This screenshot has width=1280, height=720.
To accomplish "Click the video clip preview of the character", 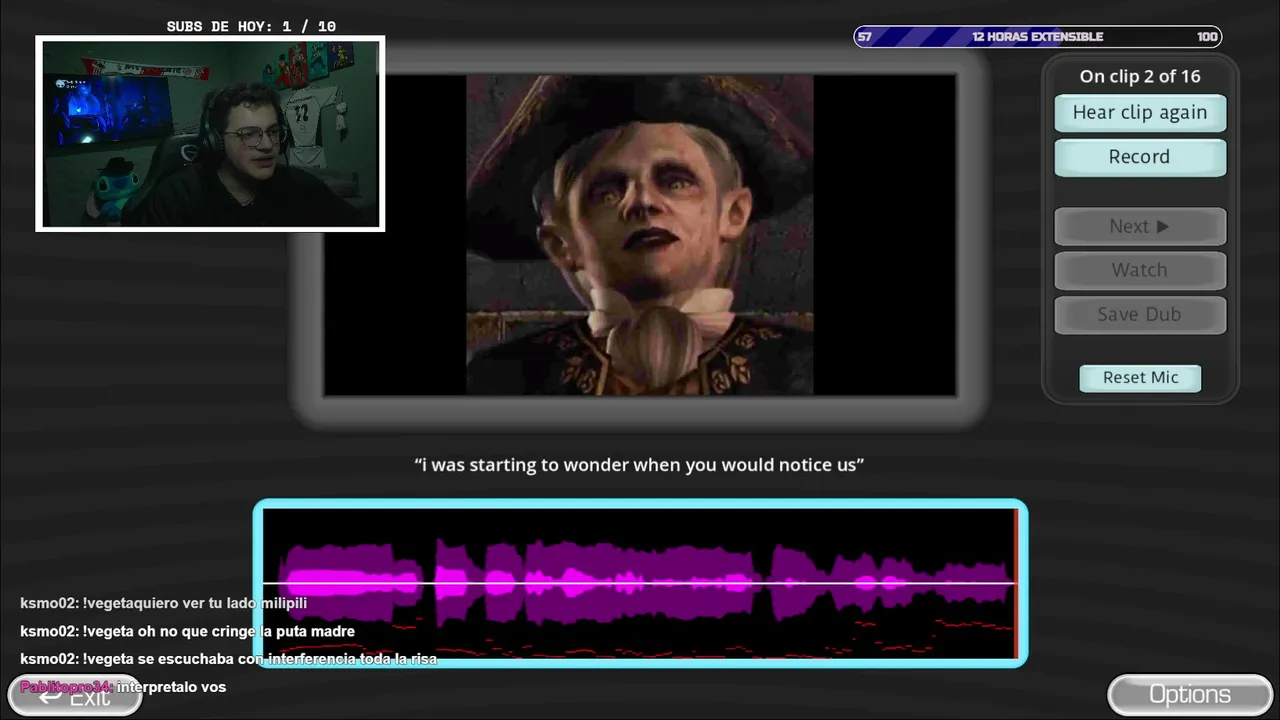I will pyautogui.click(x=640, y=235).
